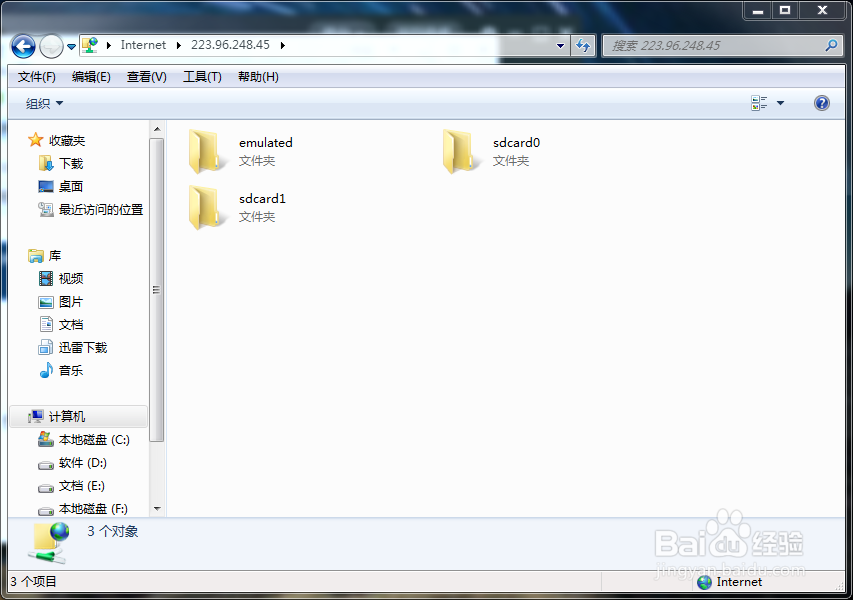
Task: Open help with the blue question icon
Action: coord(821,103)
